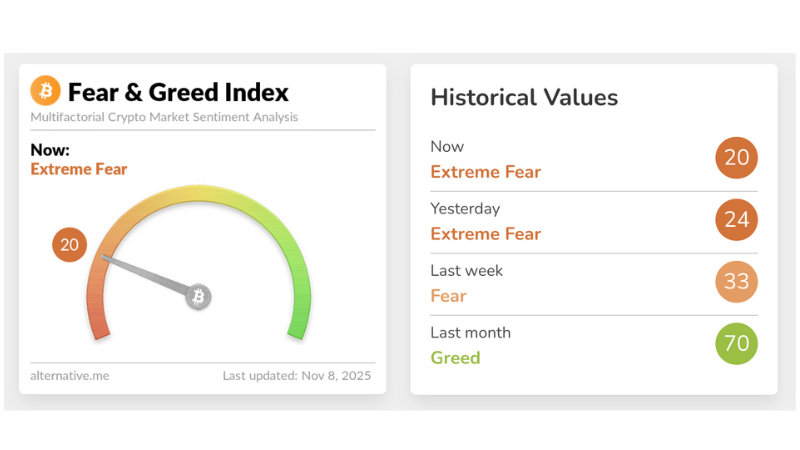Click the Now value 20 circle
The height and width of the screenshot is (450, 800).
click(737, 158)
